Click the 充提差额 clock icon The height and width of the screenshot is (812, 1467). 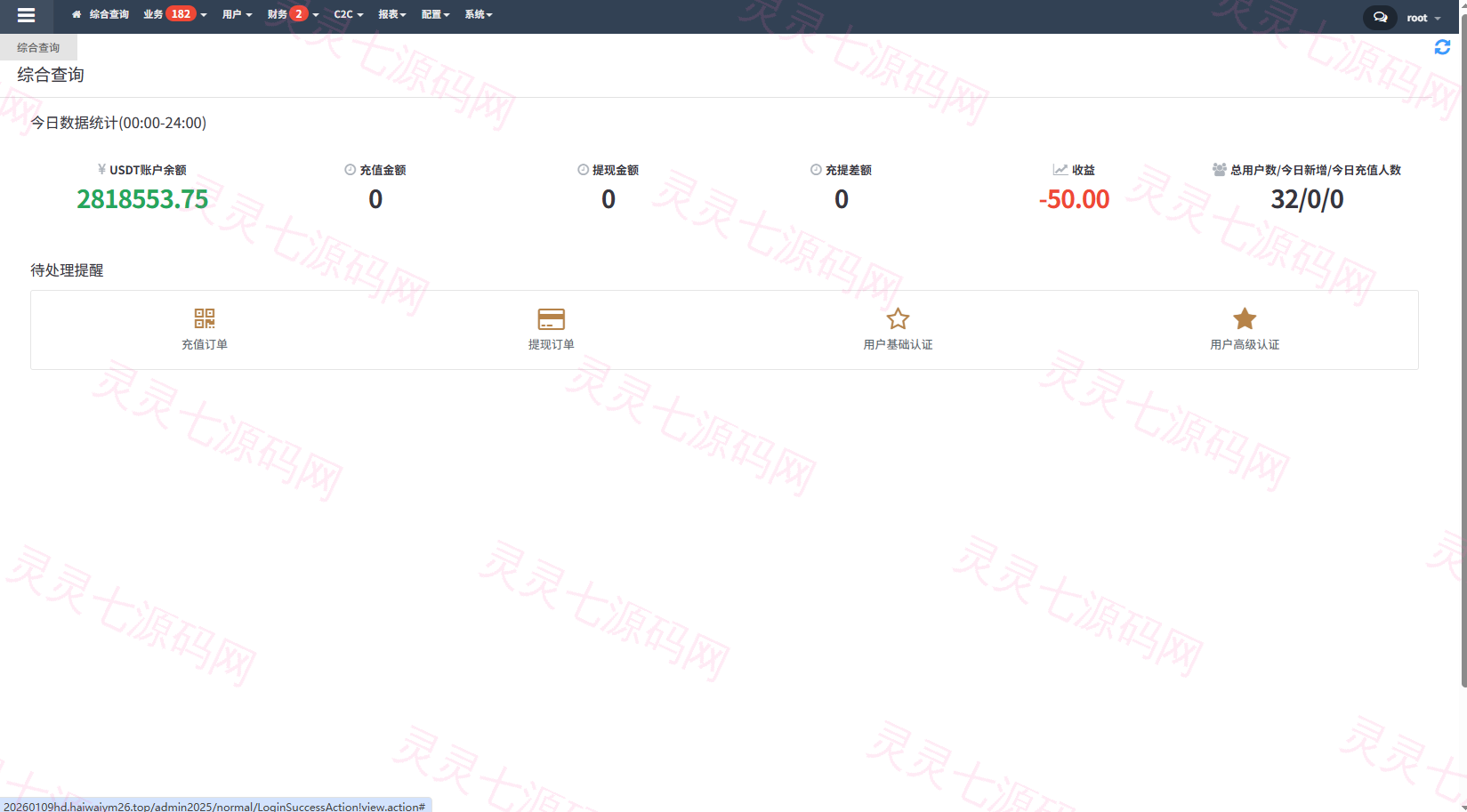coord(816,170)
